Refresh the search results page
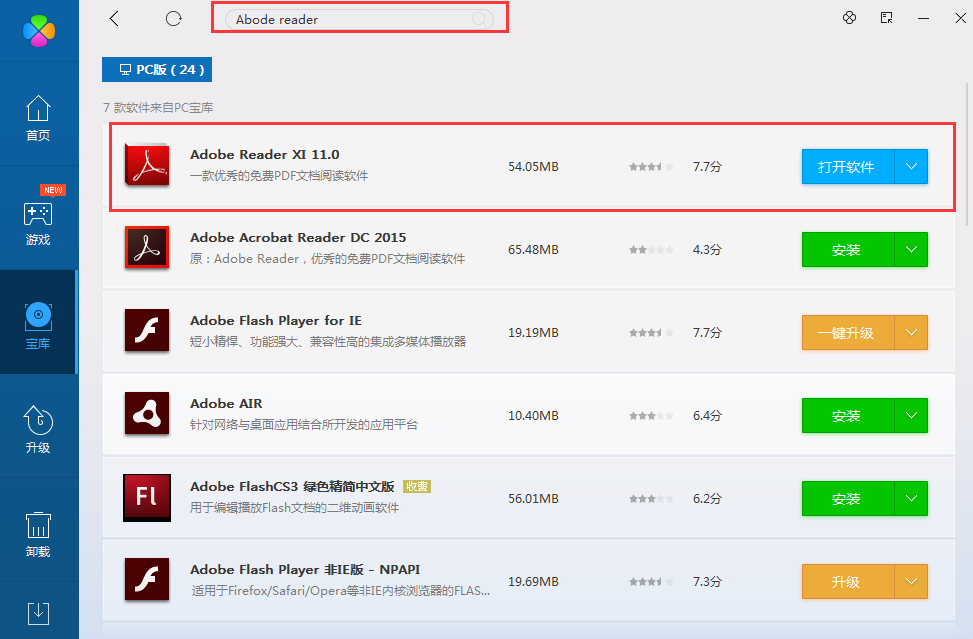This screenshot has height=639, width=973. [174, 19]
